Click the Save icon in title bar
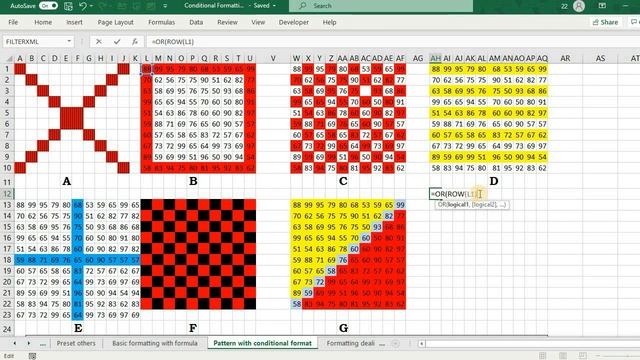This screenshot has width=640, height=360. pyautogui.click(x=68, y=6)
